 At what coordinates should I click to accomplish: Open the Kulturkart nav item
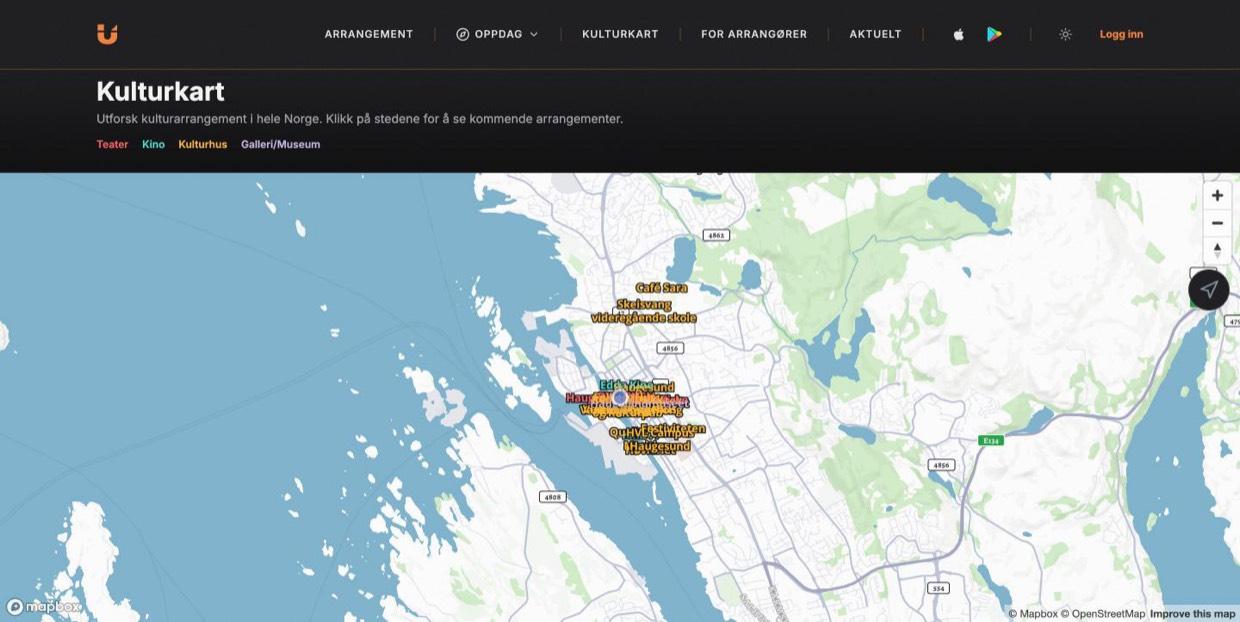[620, 34]
